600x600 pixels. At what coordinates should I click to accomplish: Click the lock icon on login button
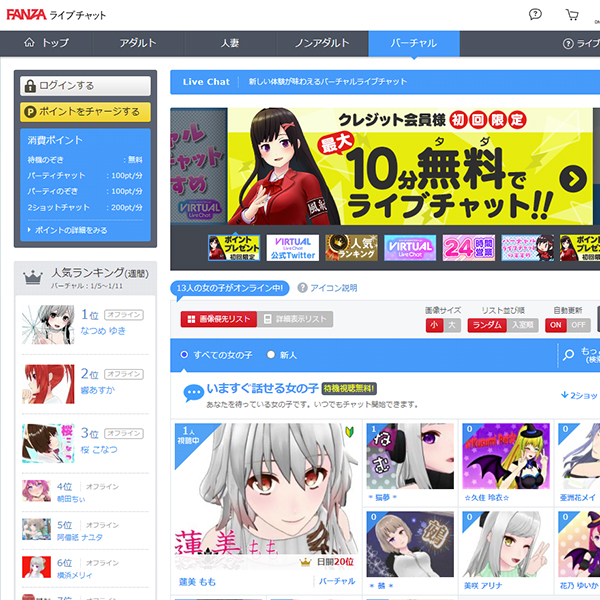30,86
